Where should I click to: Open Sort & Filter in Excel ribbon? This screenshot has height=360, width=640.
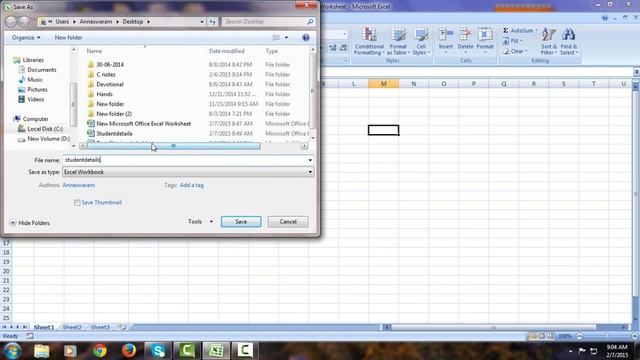coord(549,41)
